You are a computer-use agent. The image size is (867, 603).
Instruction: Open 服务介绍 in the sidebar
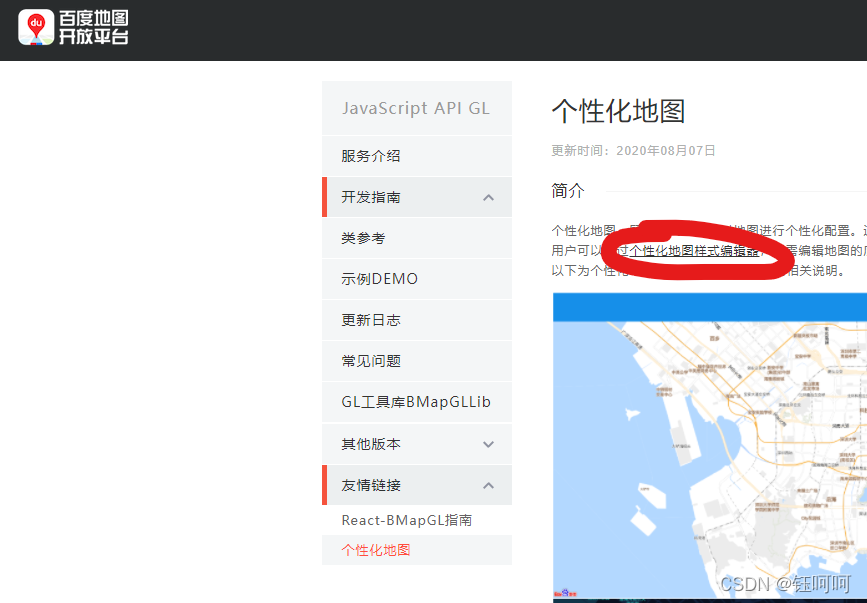(x=417, y=156)
